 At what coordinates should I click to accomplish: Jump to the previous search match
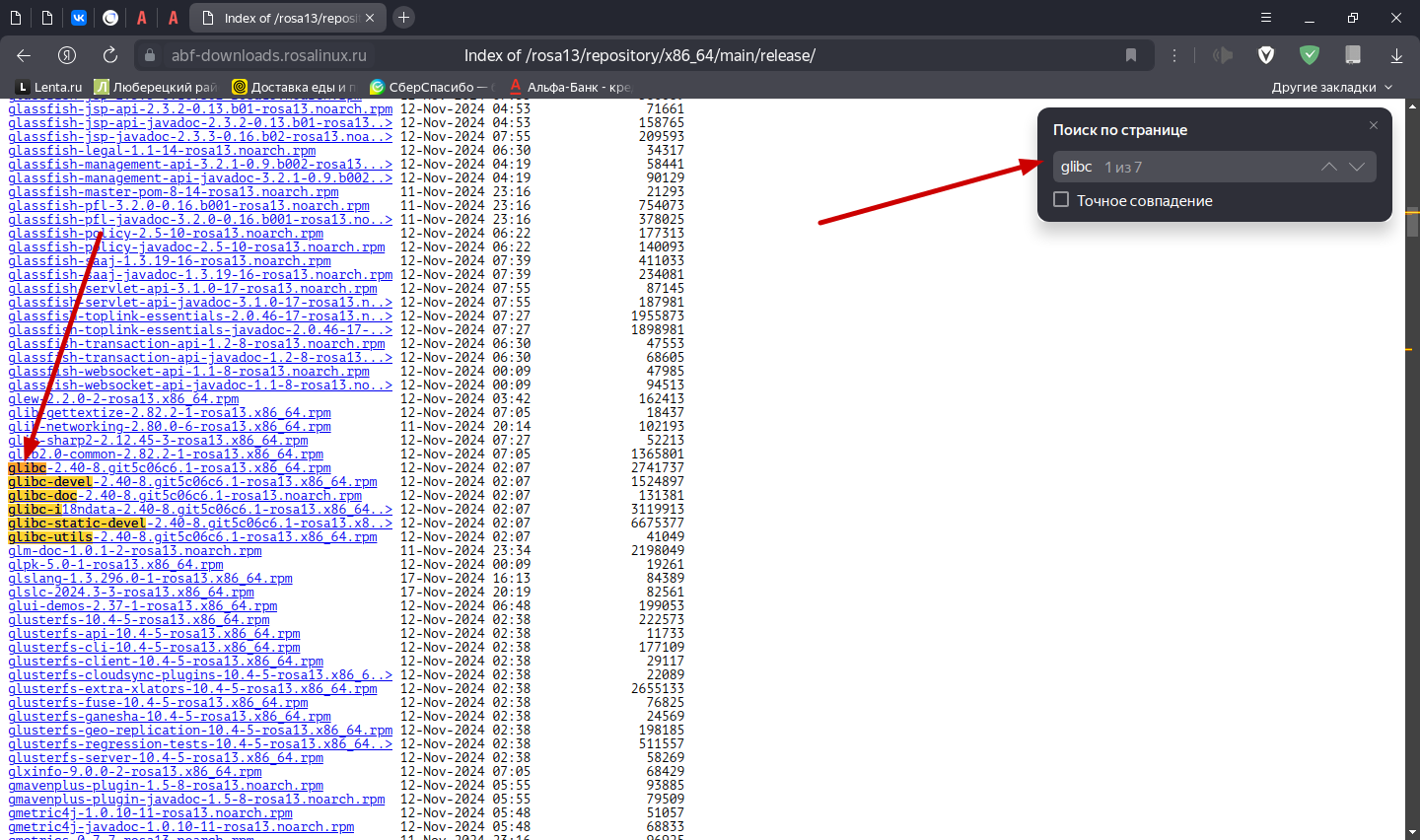[x=1329, y=167]
